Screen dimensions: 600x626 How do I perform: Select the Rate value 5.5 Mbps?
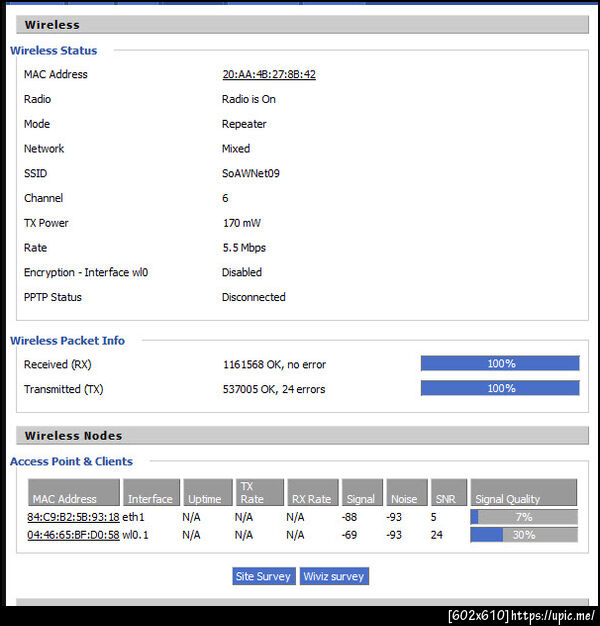click(244, 248)
